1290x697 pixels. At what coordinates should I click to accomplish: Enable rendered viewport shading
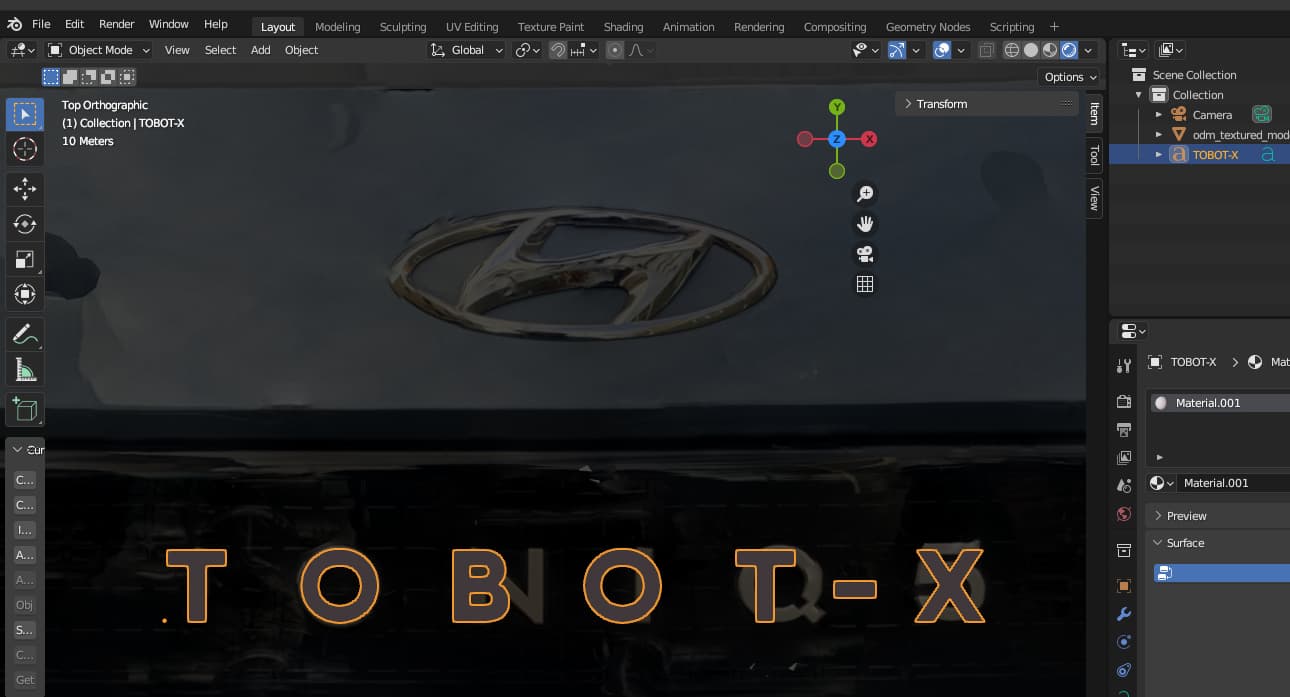click(1069, 50)
